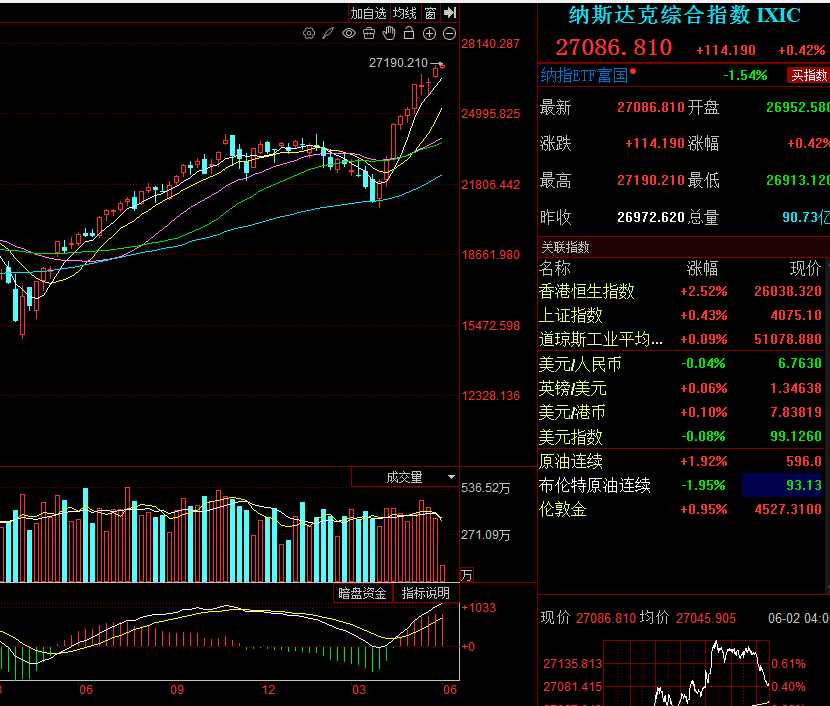This screenshot has width=830, height=706.
Task: Toggle the chart lock icon
Action: pyautogui.click(x=409, y=33)
